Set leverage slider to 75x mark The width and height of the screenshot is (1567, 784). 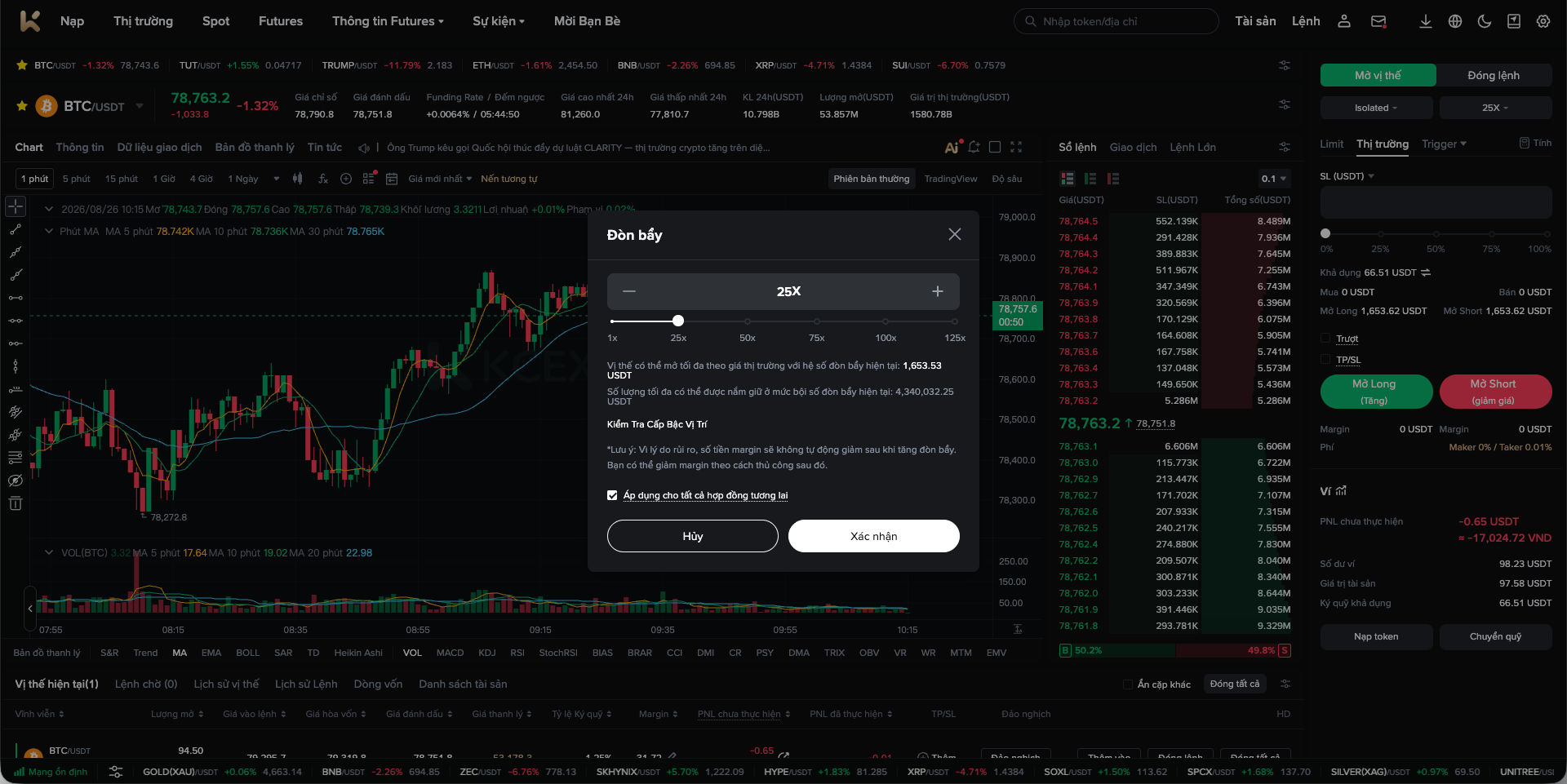click(816, 321)
